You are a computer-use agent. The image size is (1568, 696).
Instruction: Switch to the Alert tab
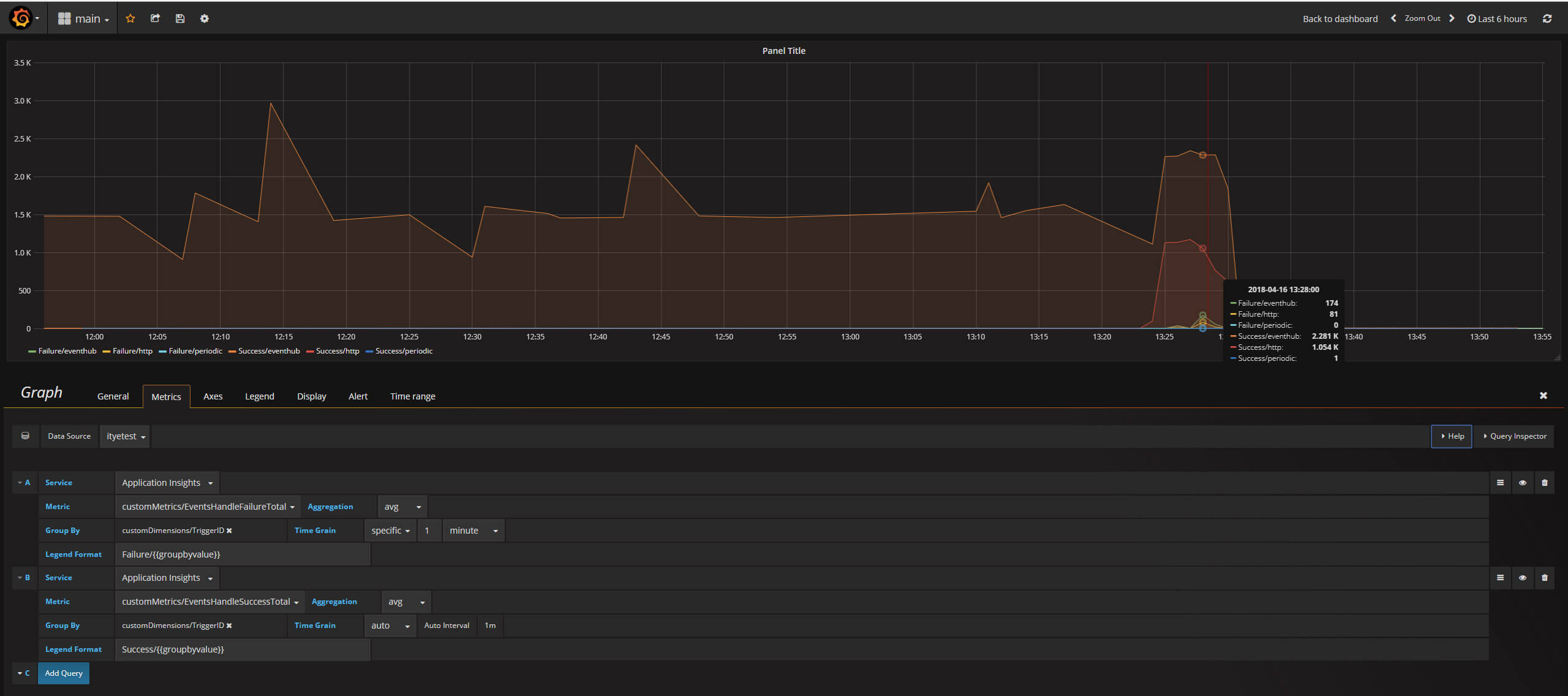pyautogui.click(x=358, y=396)
